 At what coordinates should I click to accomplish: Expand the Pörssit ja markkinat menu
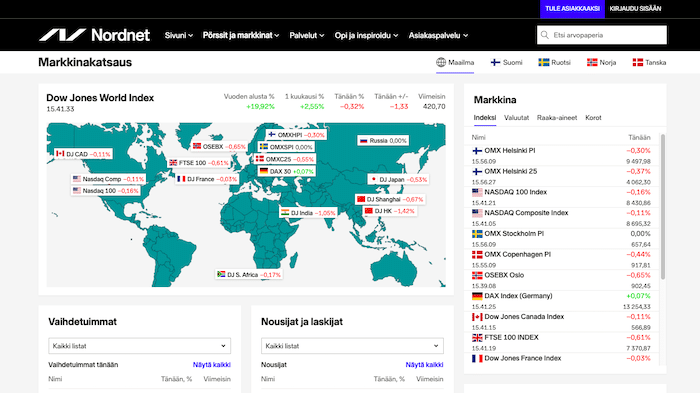[241, 35]
